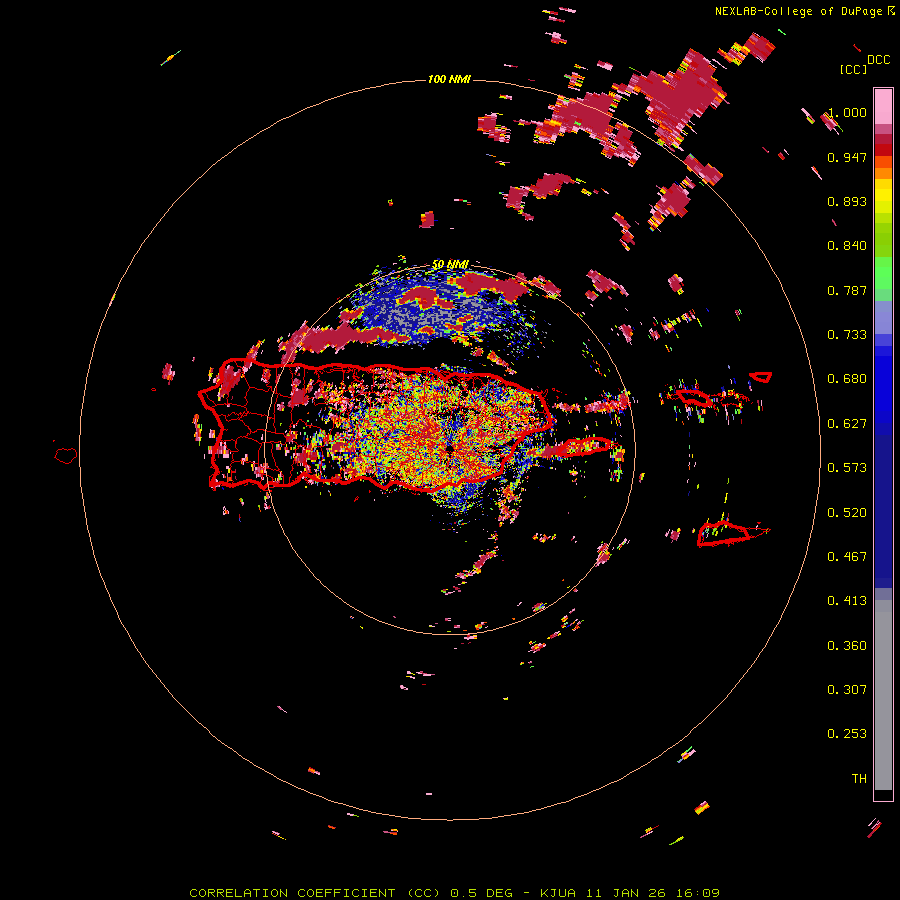The image size is (900, 900).
Task: Select the 0.573 color scale label
Action: tap(847, 468)
